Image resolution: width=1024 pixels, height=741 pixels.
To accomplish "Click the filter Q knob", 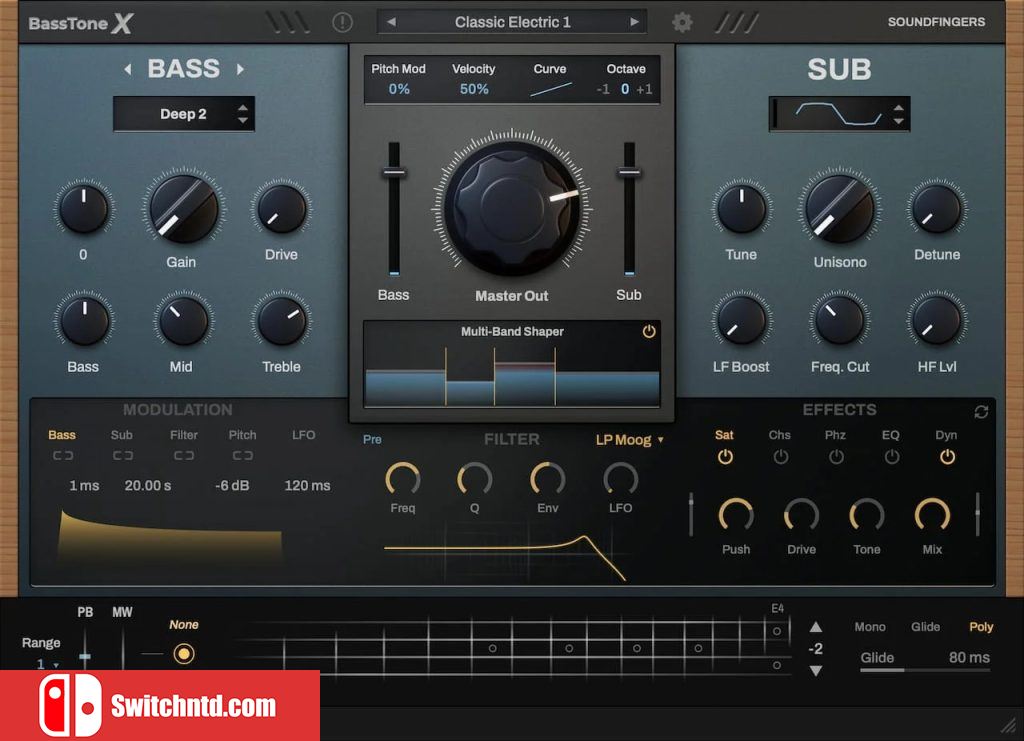I will 475,480.
